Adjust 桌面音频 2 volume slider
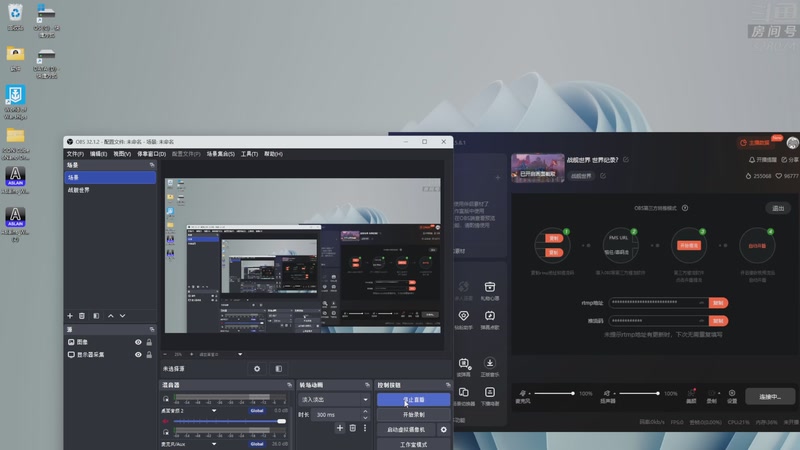800x450 pixels. [x=230, y=421]
